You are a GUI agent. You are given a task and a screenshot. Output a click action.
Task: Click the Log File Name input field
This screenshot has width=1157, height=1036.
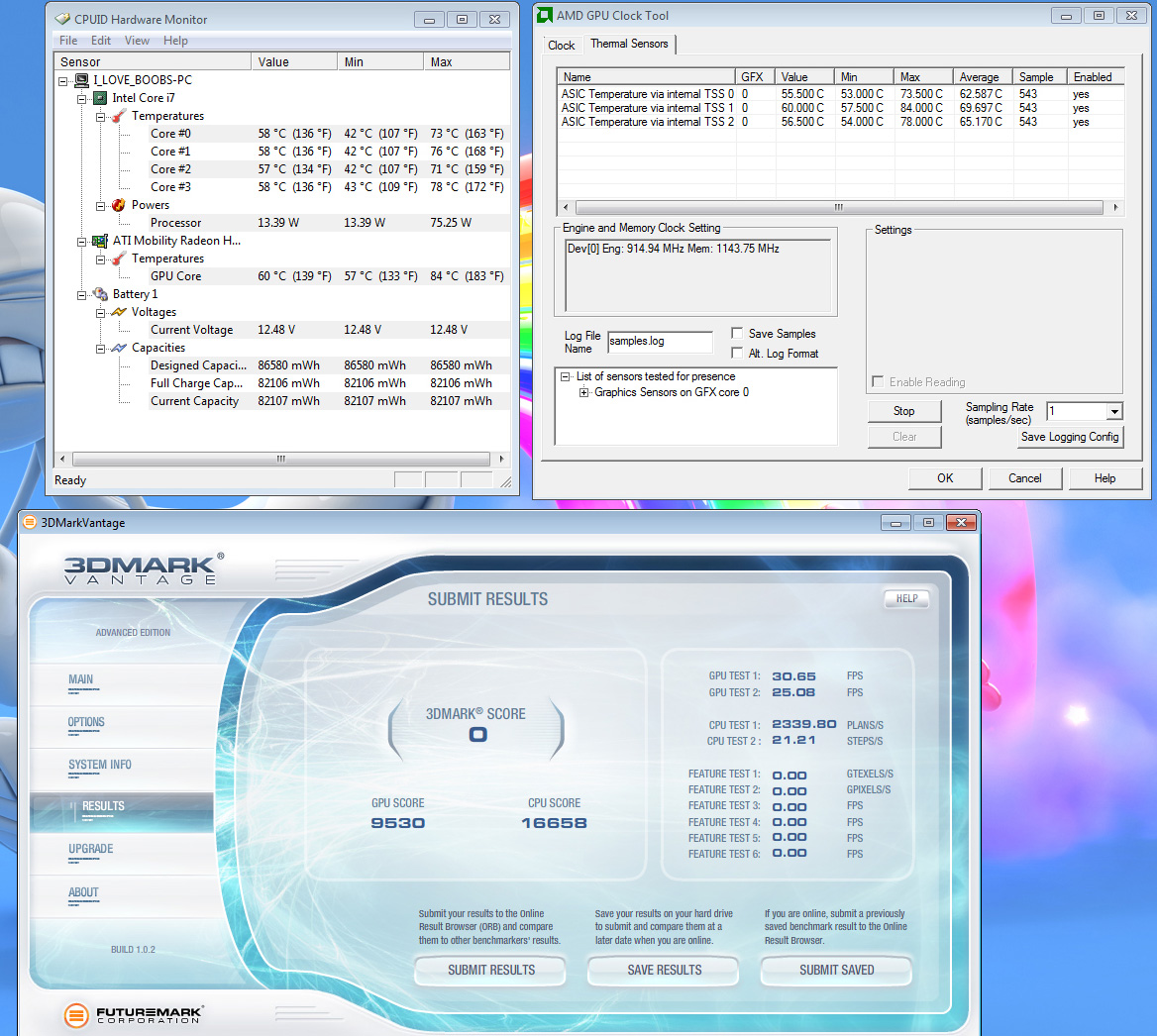pyautogui.click(x=660, y=342)
